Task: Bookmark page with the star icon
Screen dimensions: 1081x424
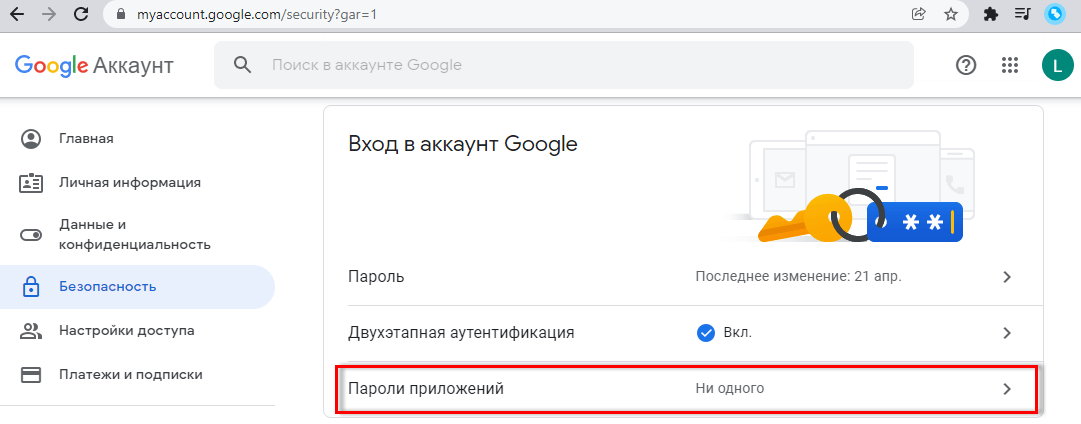Action: [x=951, y=15]
